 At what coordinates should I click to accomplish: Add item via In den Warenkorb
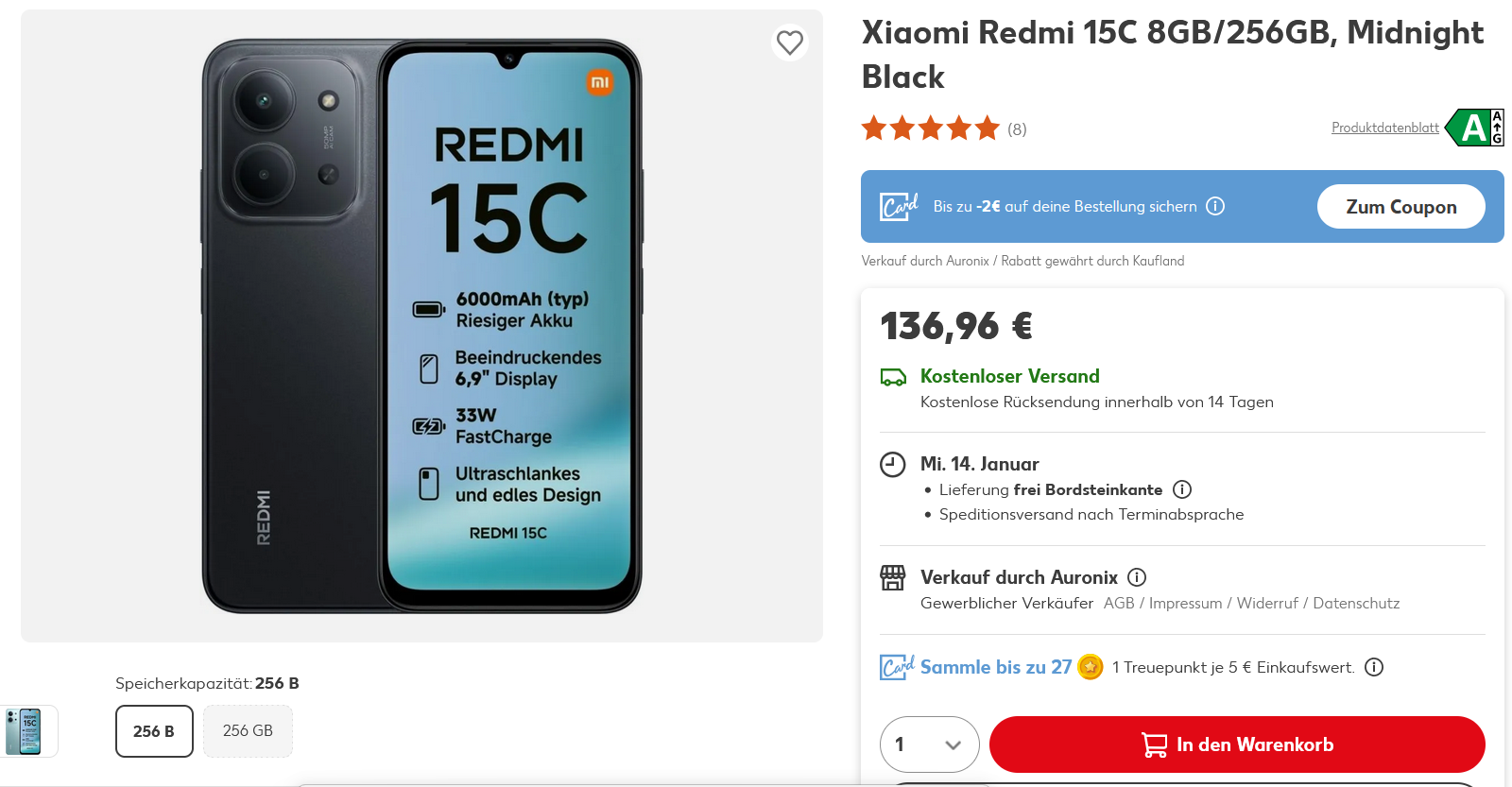tap(1237, 744)
